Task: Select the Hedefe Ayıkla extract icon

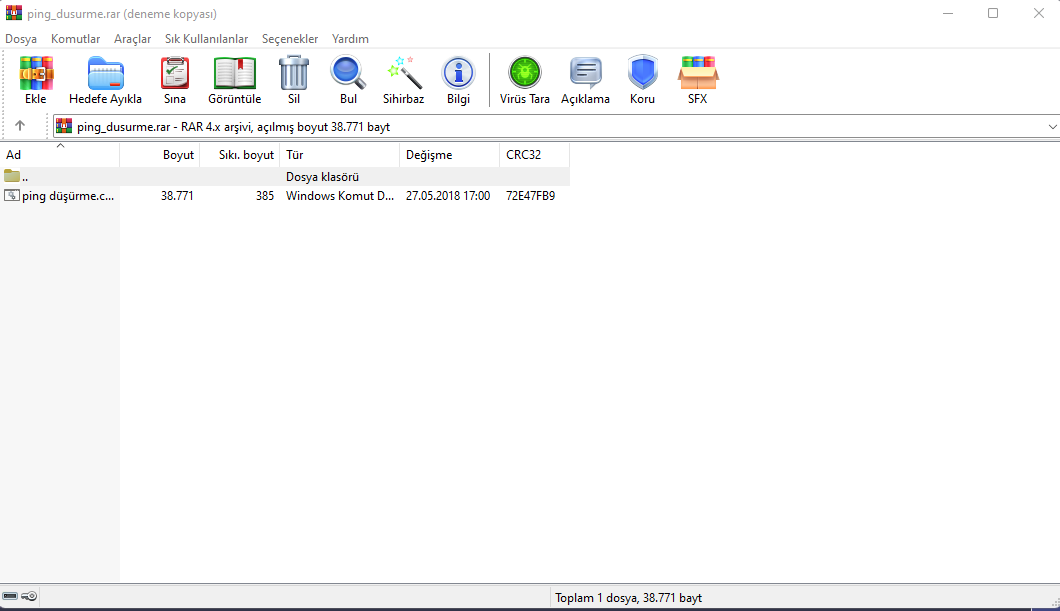Action: (x=105, y=73)
